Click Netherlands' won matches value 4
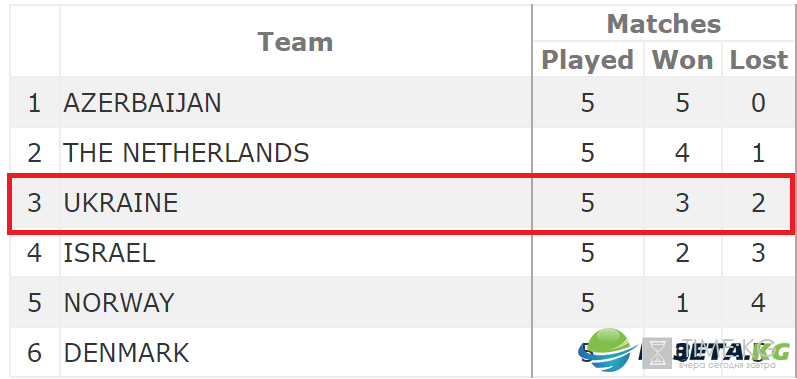Viewport: 797px width, 379px height. click(x=682, y=153)
